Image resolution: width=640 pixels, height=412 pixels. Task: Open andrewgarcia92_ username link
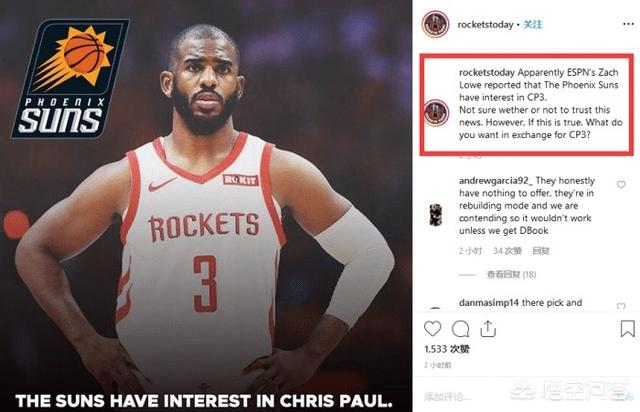tap(496, 180)
